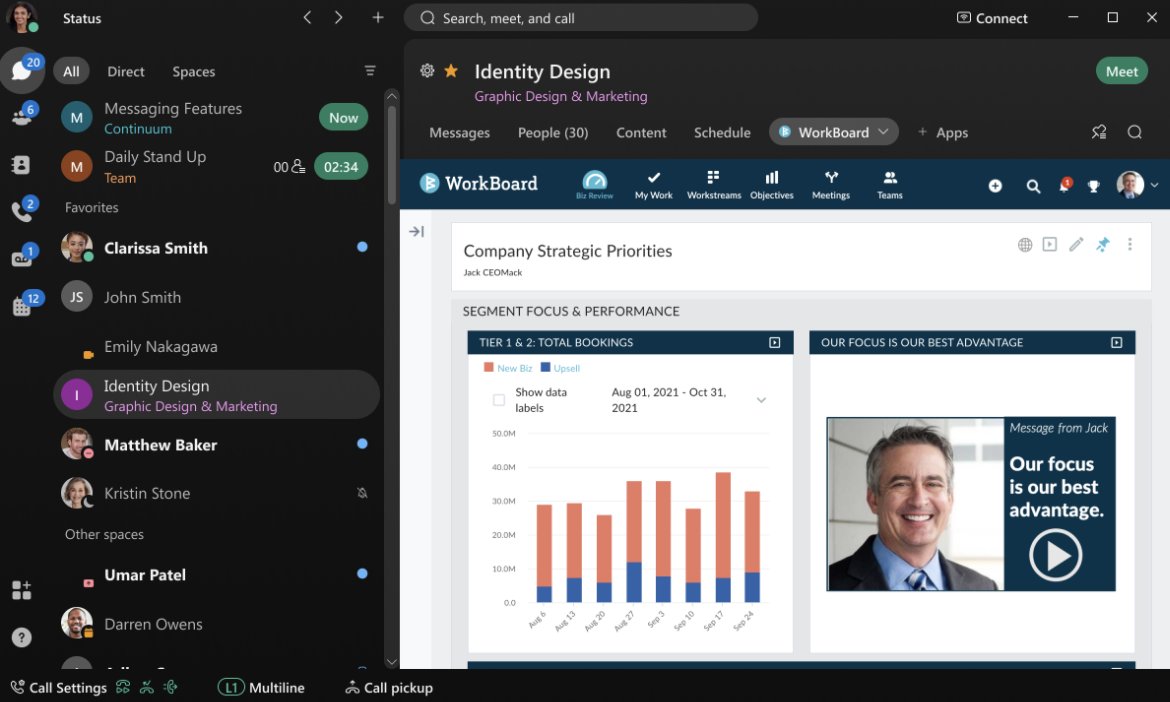Viewport: 1170px width, 702px height.
Task: Click the green Meet button
Action: (x=1121, y=72)
